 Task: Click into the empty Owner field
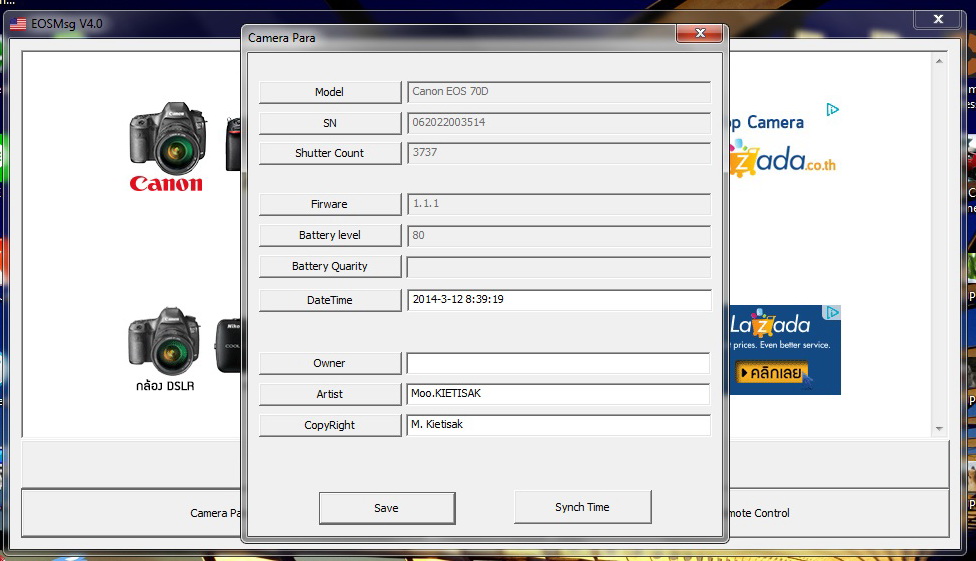[x=558, y=363]
